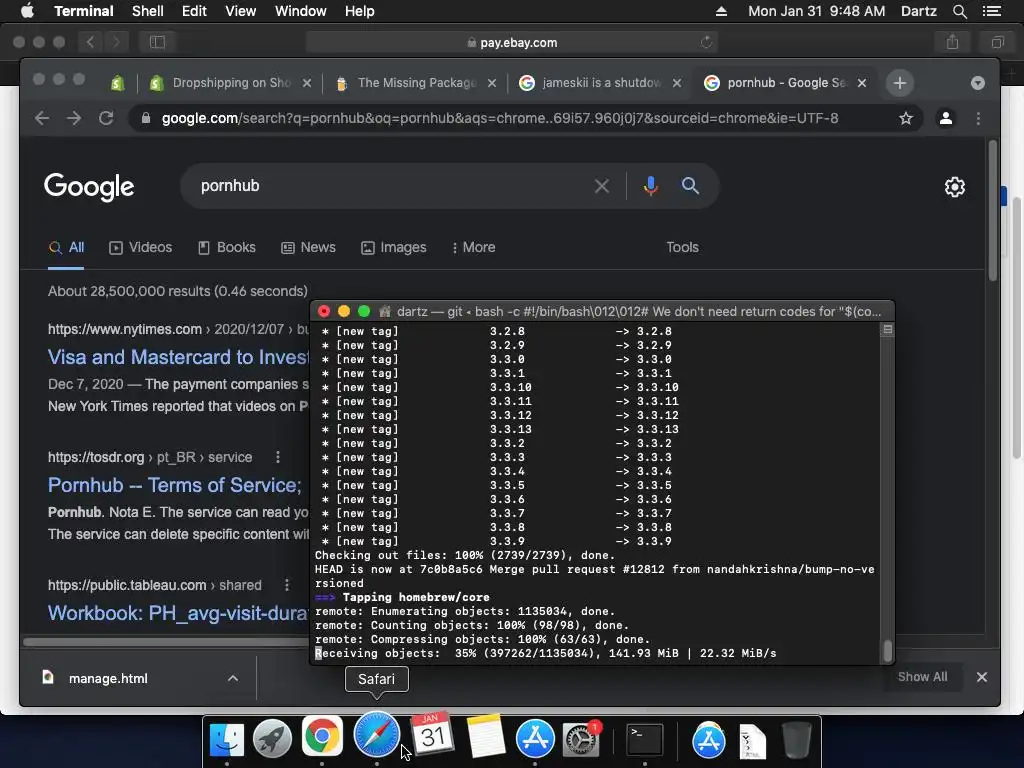Reload the Chrome page
Screen dimensions: 1024x768
point(106,118)
